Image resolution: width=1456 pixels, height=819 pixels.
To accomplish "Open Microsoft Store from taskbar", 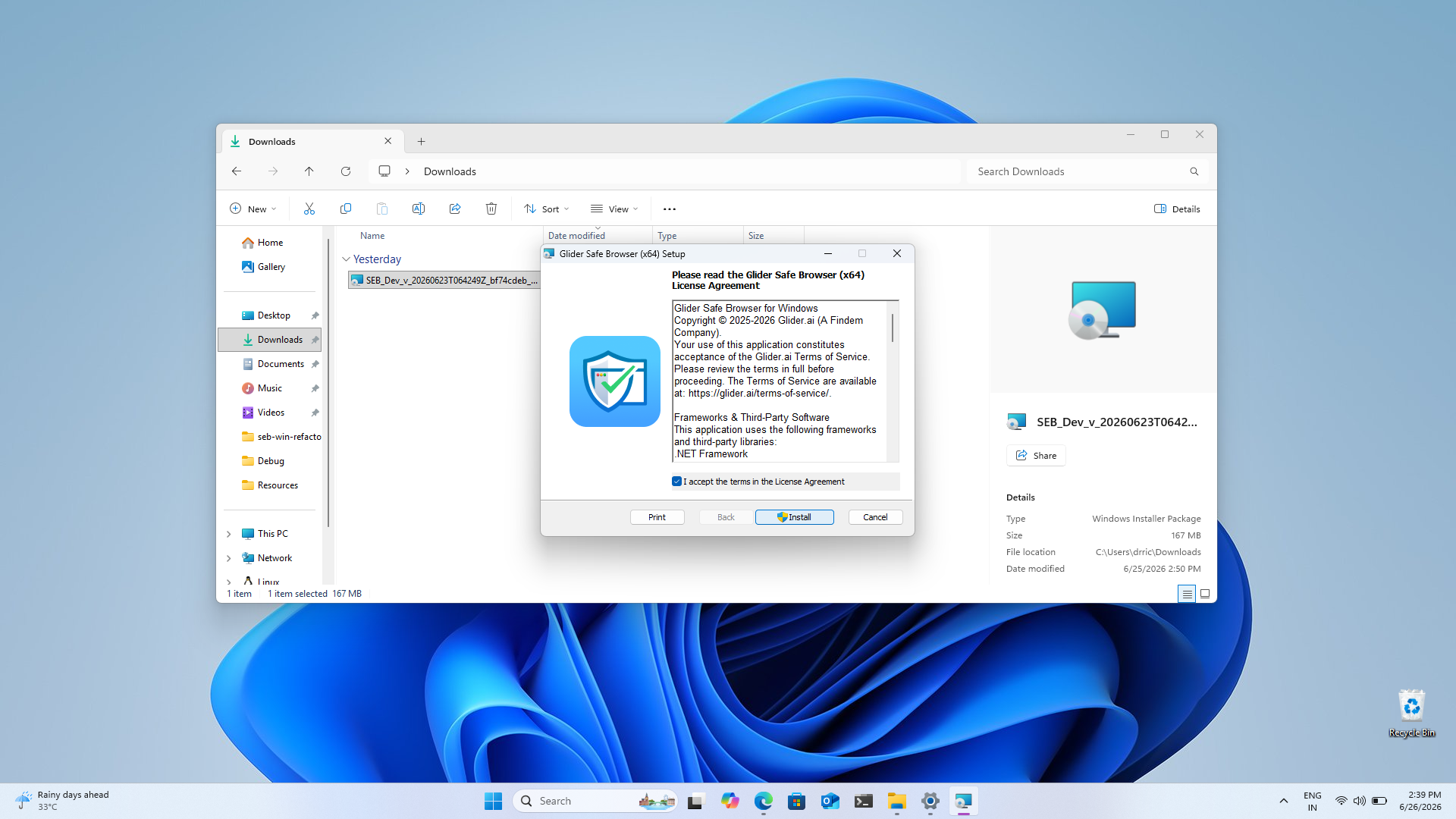I will click(x=797, y=801).
